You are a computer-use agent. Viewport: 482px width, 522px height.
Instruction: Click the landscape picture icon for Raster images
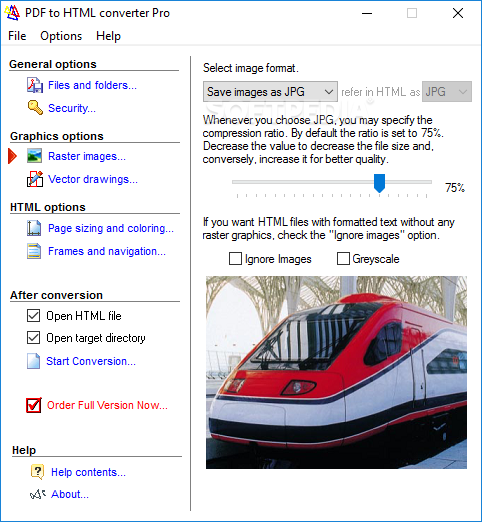click(x=34, y=156)
